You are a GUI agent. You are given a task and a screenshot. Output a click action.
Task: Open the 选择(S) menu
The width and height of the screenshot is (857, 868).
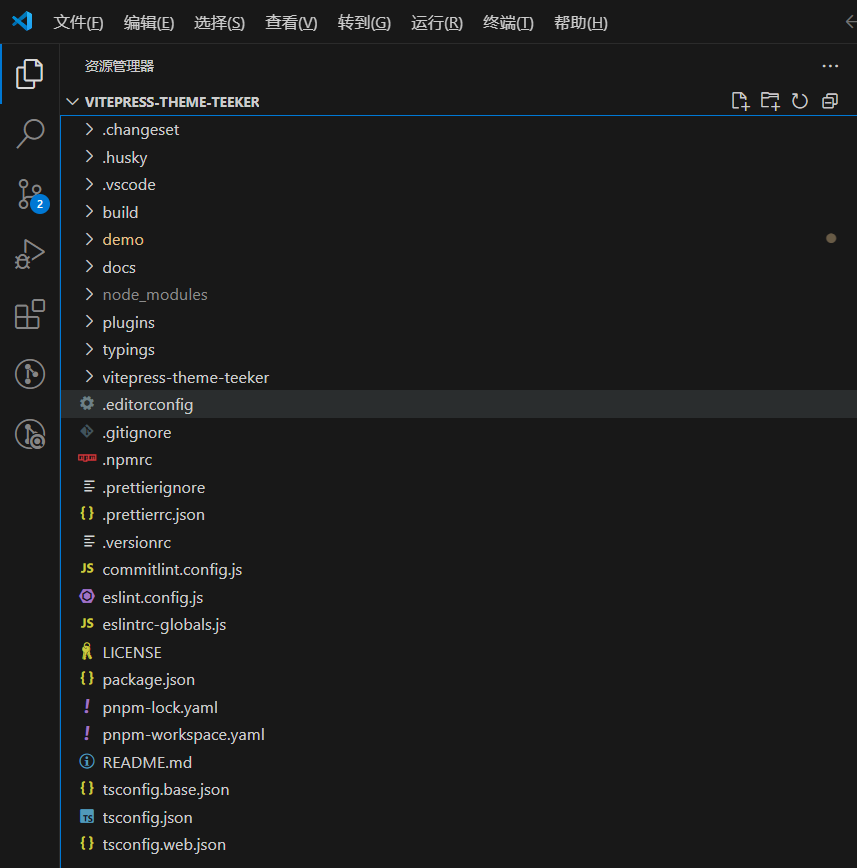click(219, 23)
